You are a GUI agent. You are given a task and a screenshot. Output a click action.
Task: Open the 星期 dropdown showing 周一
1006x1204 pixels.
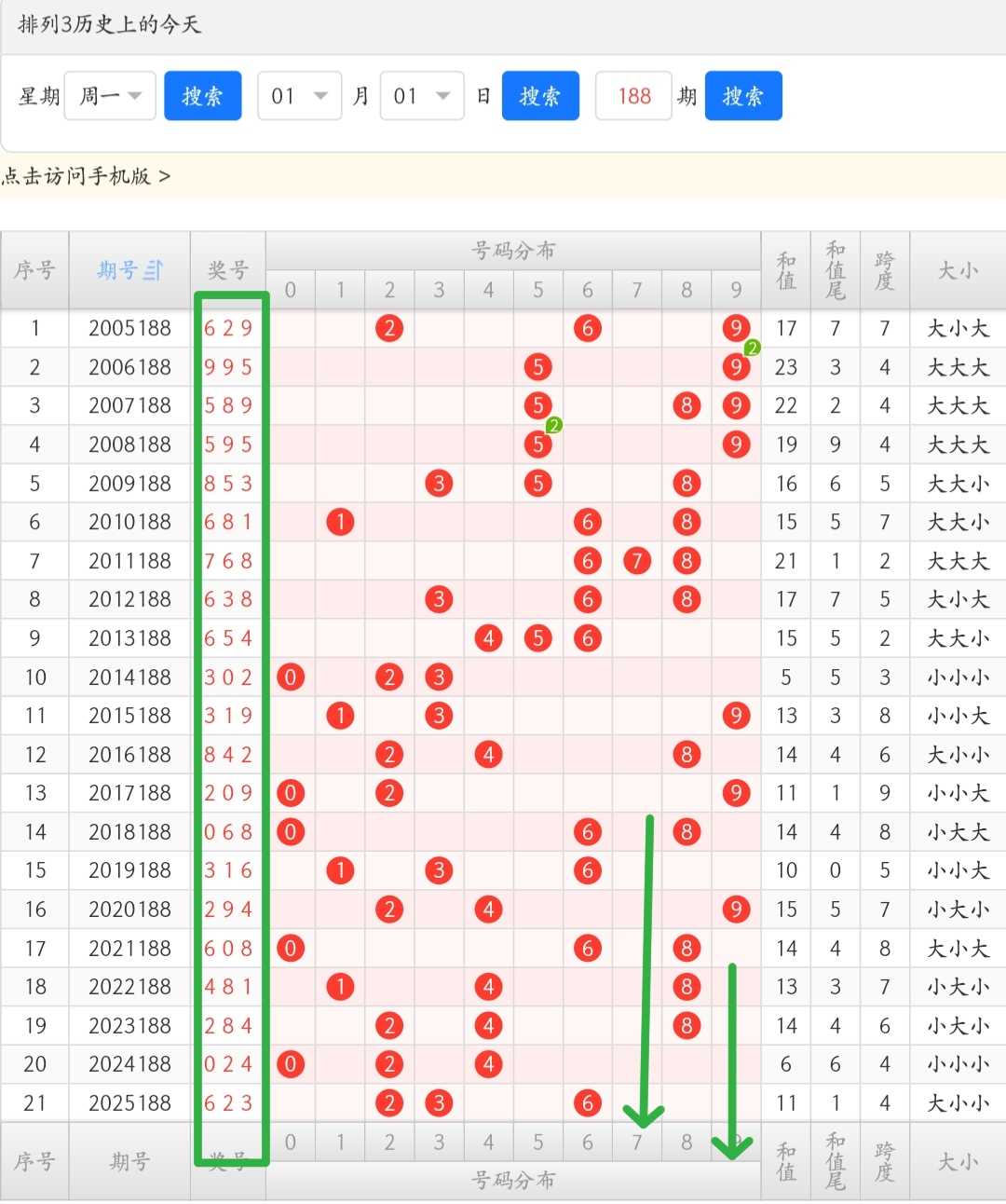click(x=110, y=96)
